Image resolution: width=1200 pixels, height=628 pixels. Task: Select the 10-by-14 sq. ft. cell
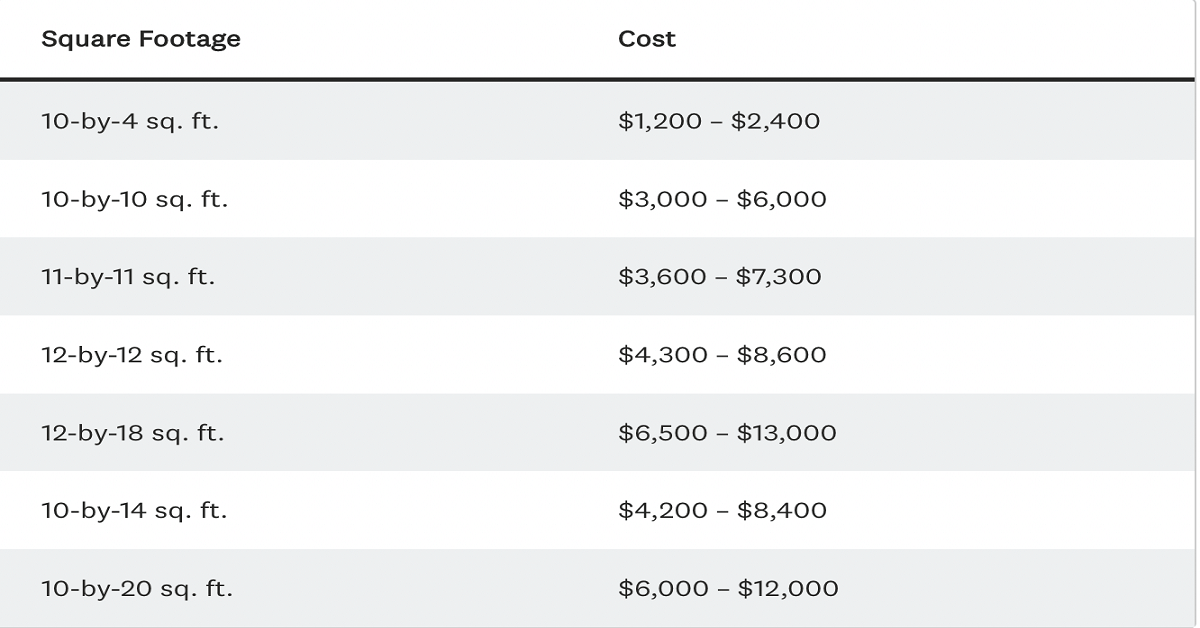click(134, 511)
